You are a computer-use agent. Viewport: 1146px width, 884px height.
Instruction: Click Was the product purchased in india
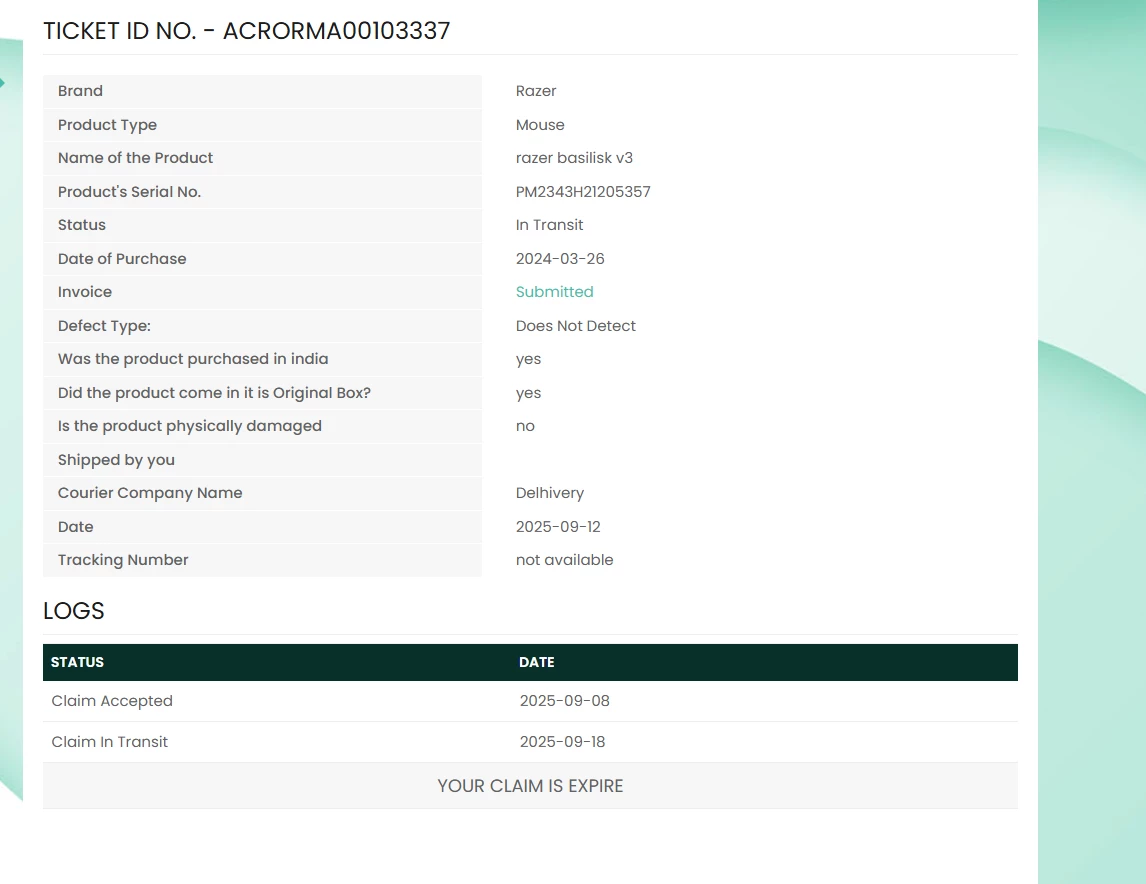pyautogui.click(x=193, y=359)
